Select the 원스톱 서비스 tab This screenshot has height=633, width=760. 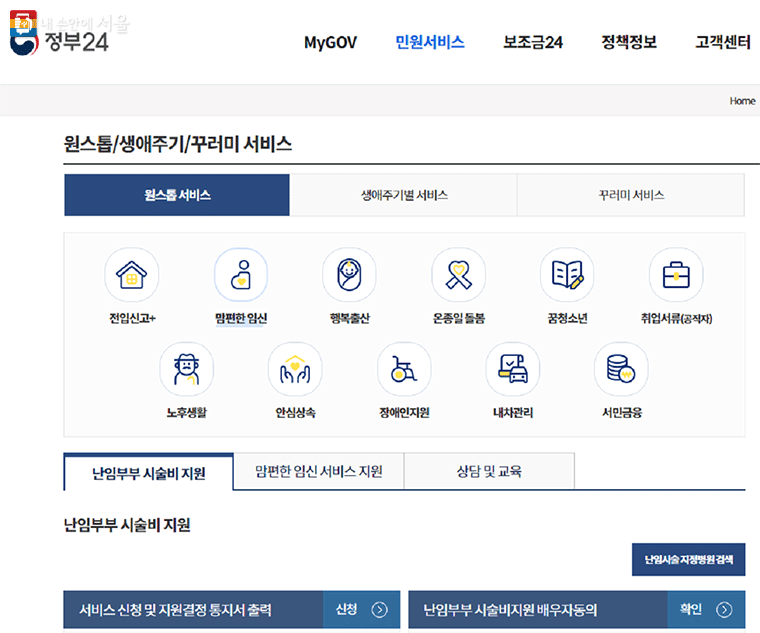click(177, 195)
